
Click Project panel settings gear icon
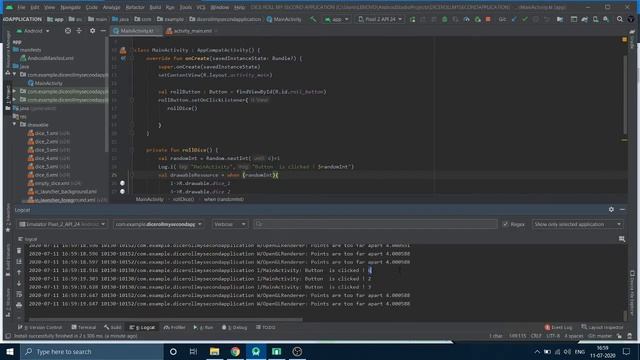point(92,31)
